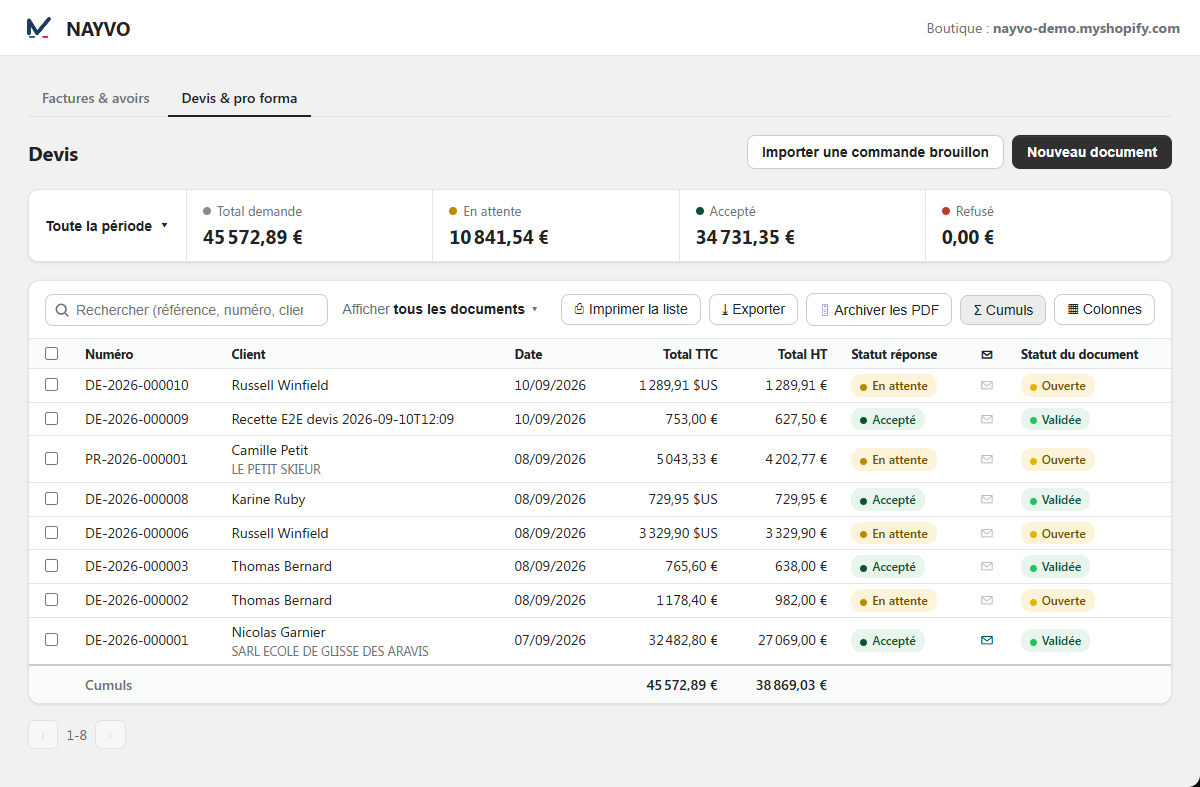Check the box for DE-2026-000009
Viewport: 1200px width, 787px height.
click(52, 418)
